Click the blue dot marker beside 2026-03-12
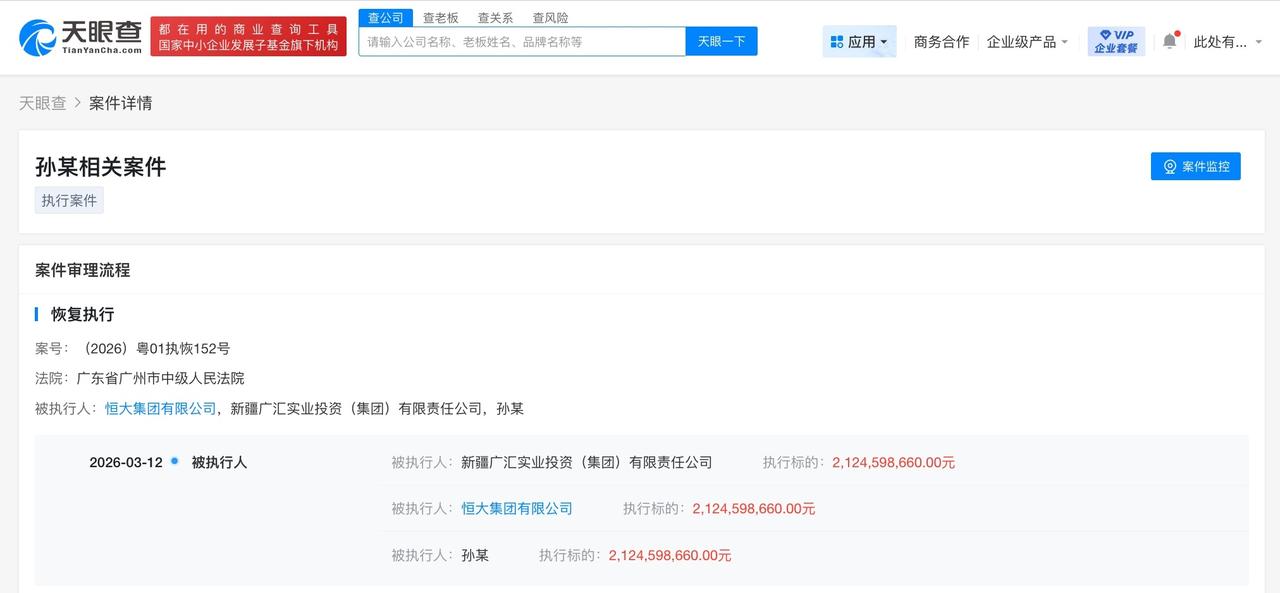The image size is (1280, 593). click(x=172, y=462)
